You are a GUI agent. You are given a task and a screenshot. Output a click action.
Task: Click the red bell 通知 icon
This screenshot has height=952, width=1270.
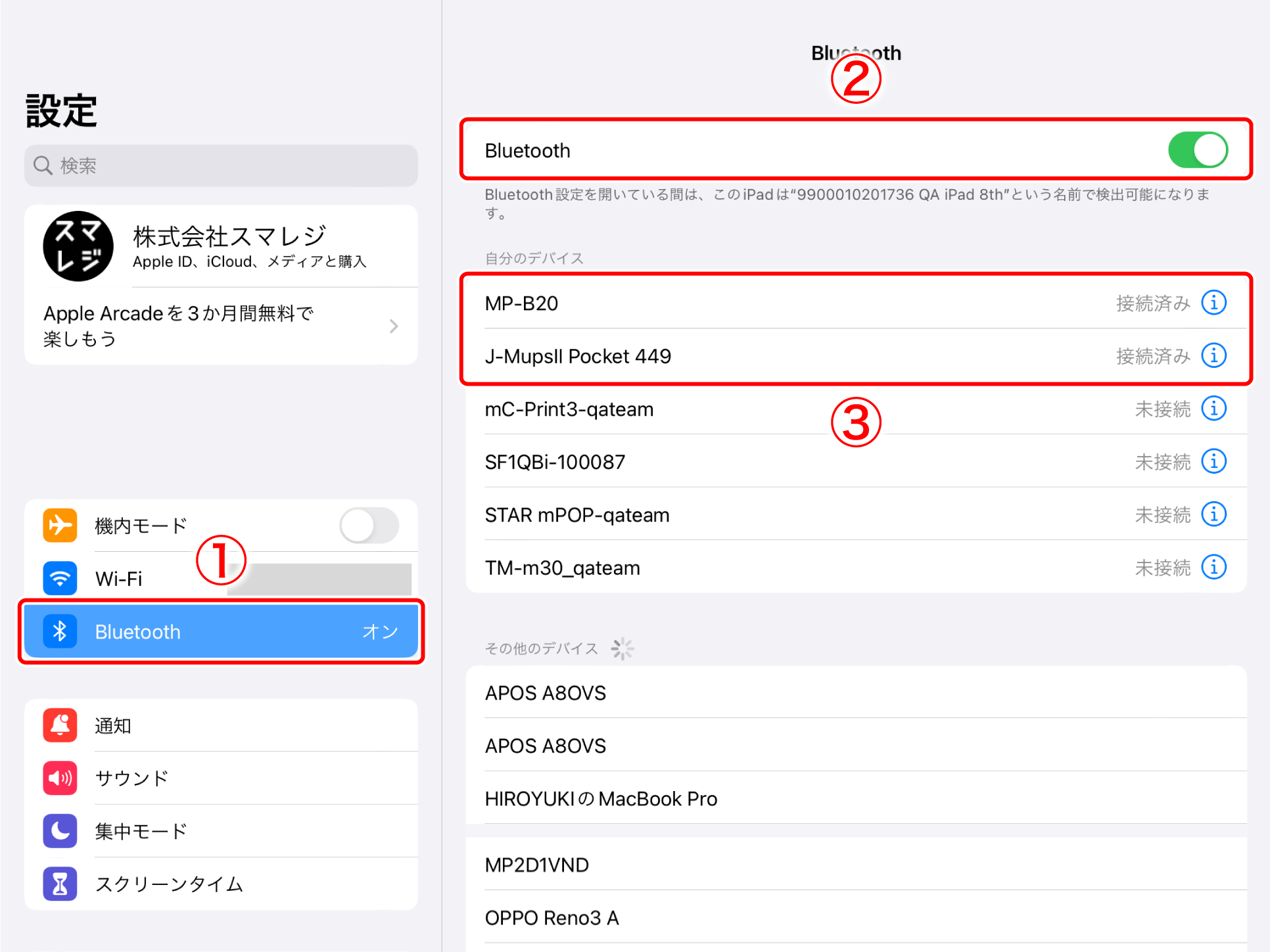coord(60,725)
